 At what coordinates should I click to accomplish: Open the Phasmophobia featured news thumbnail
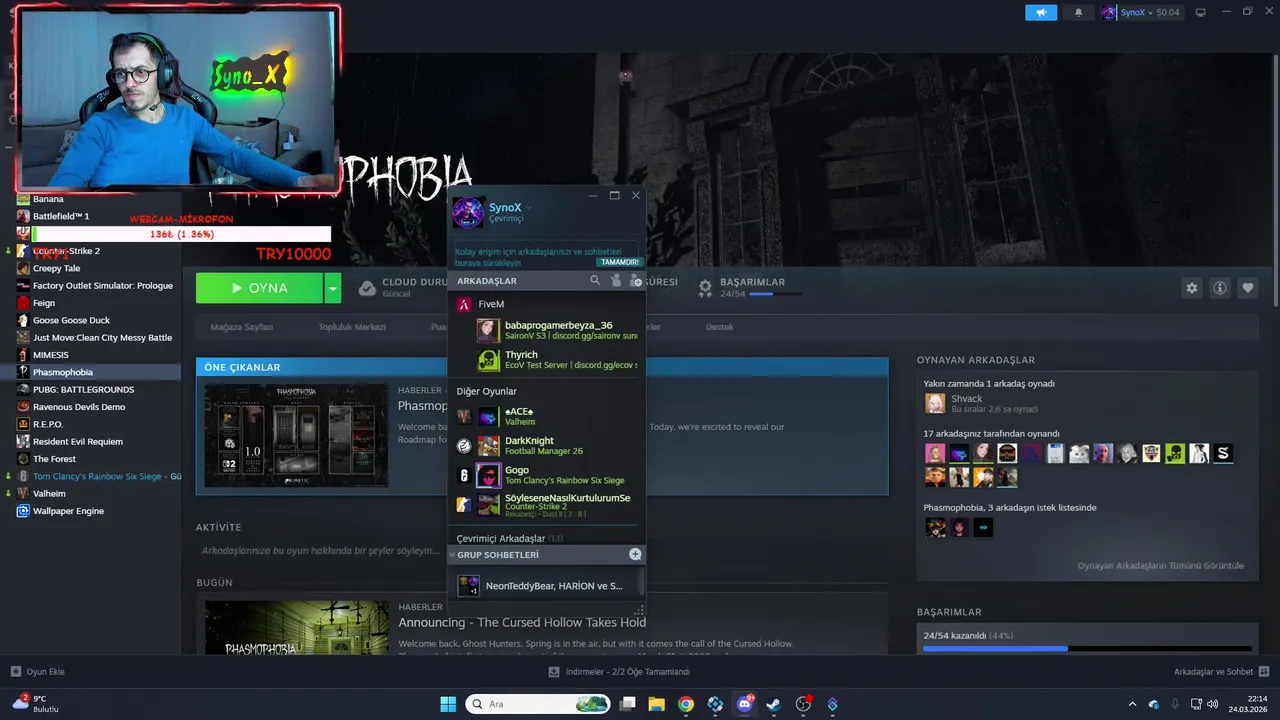[x=296, y=435]
